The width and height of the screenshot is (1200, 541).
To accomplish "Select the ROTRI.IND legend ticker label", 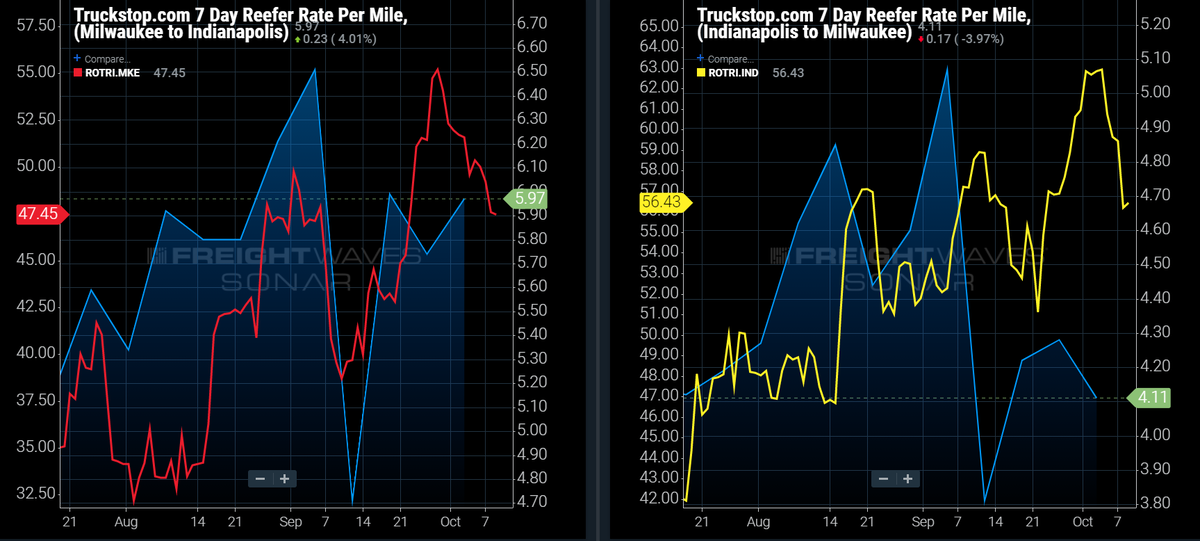I will point(736,73).
